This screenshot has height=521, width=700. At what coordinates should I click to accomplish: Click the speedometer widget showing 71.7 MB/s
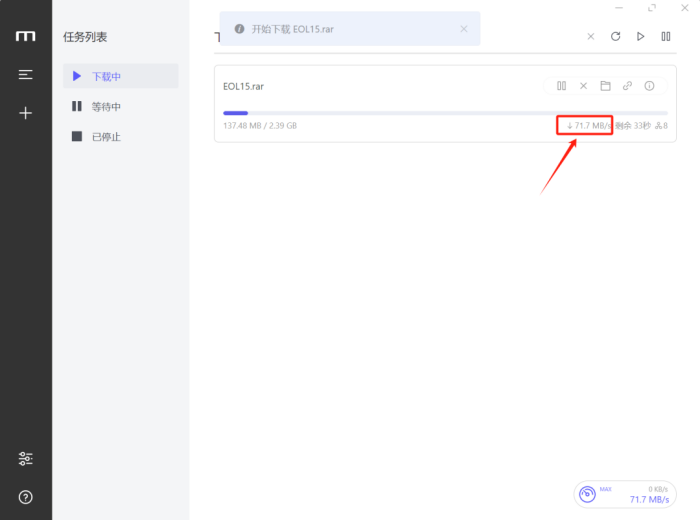point(625,494)
